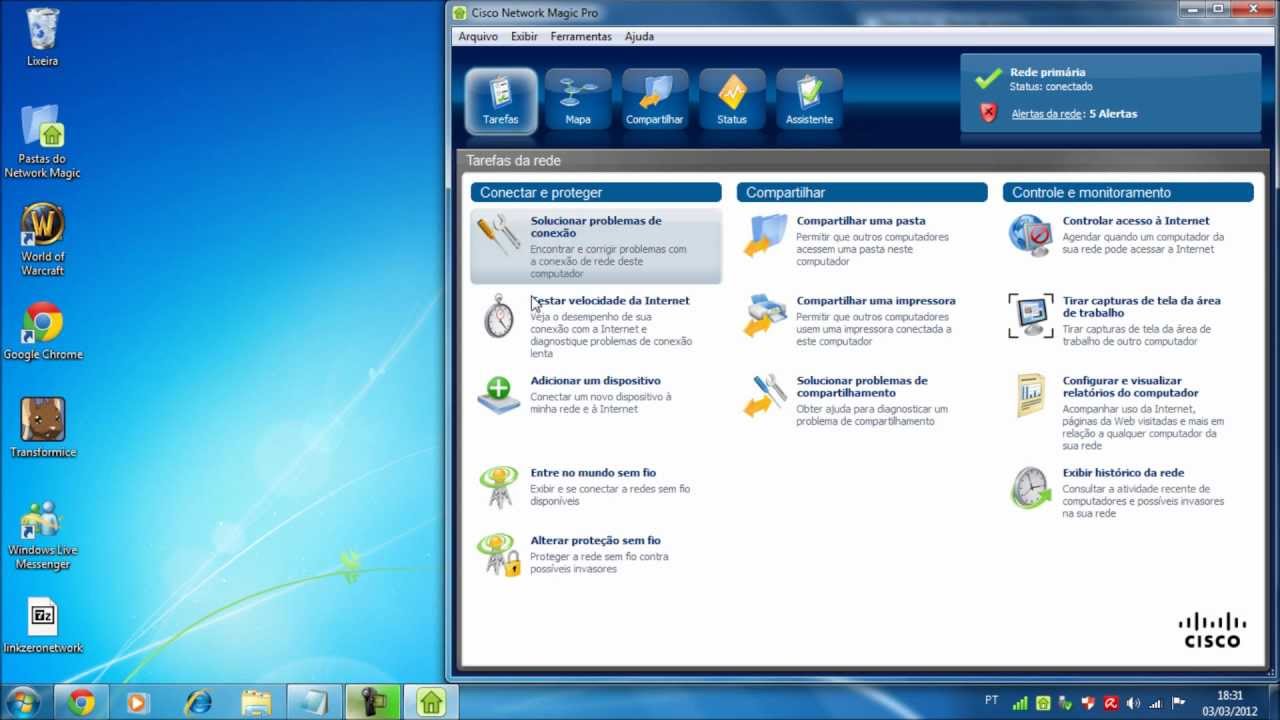Open the Status panel icon
This screenshot has height=720, width=1280.
(732, 100)
